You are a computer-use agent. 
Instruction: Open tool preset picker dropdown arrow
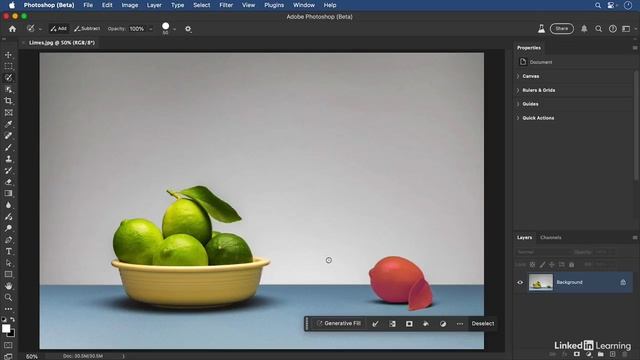pos(40,29)
